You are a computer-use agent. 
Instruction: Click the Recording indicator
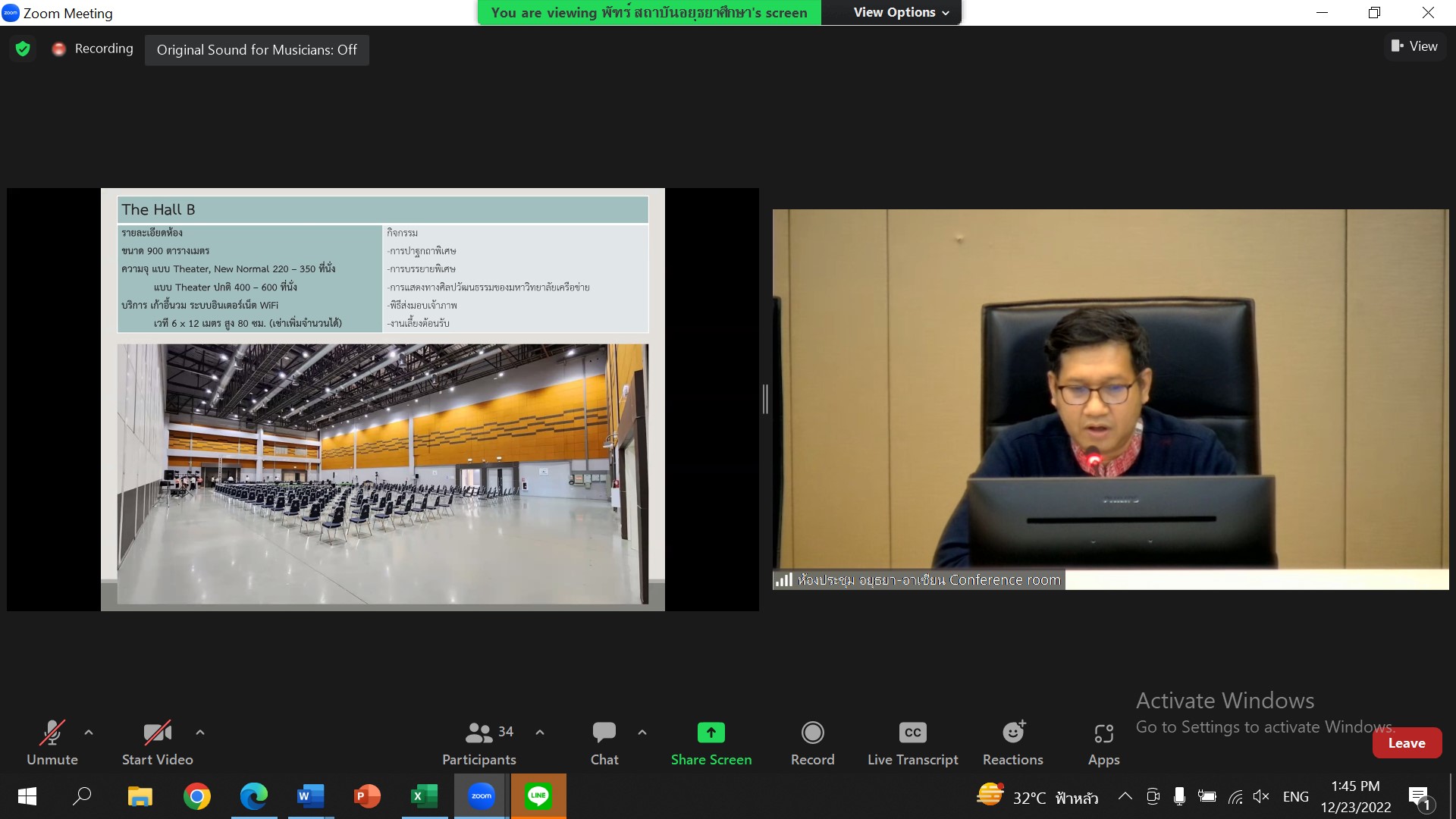tap(93, 49)
